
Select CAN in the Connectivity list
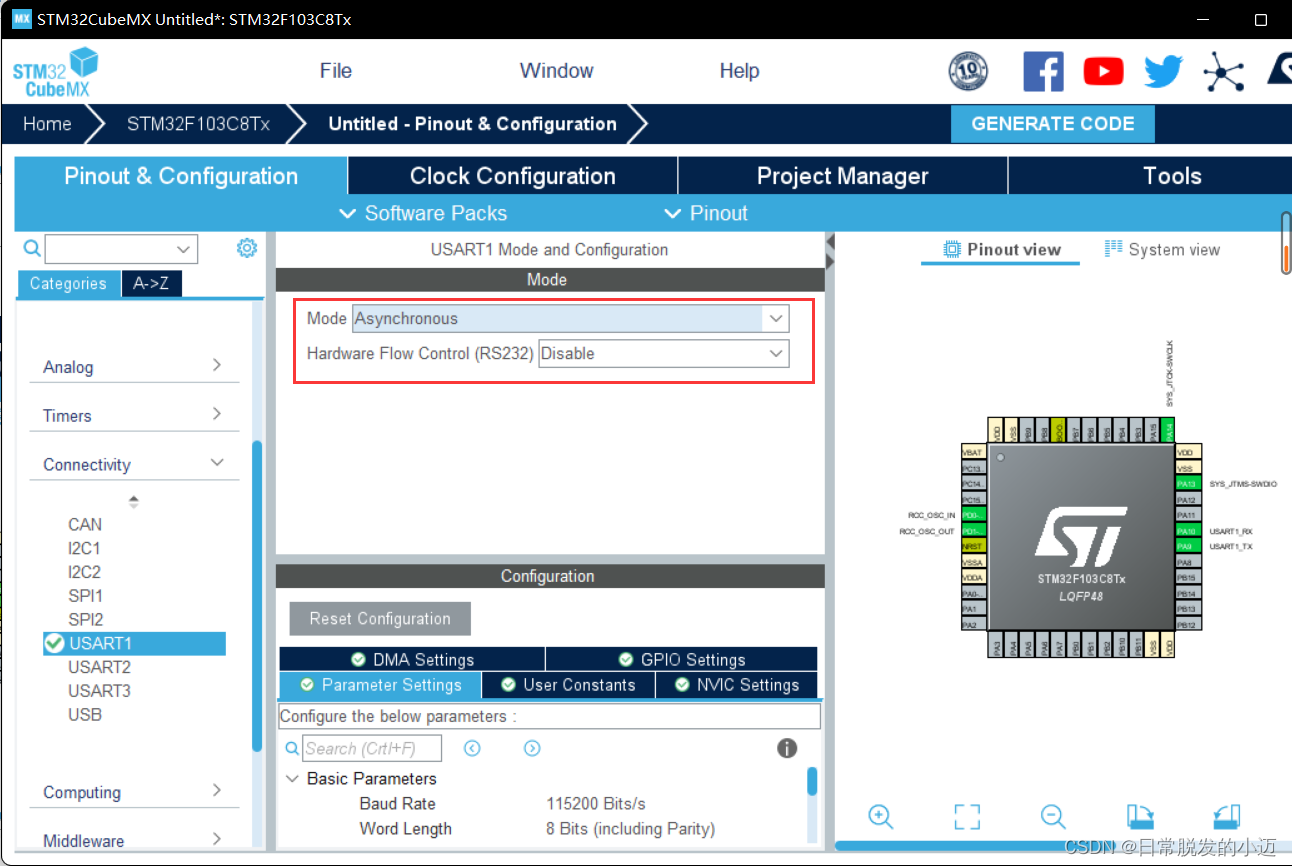pos(85,524)
